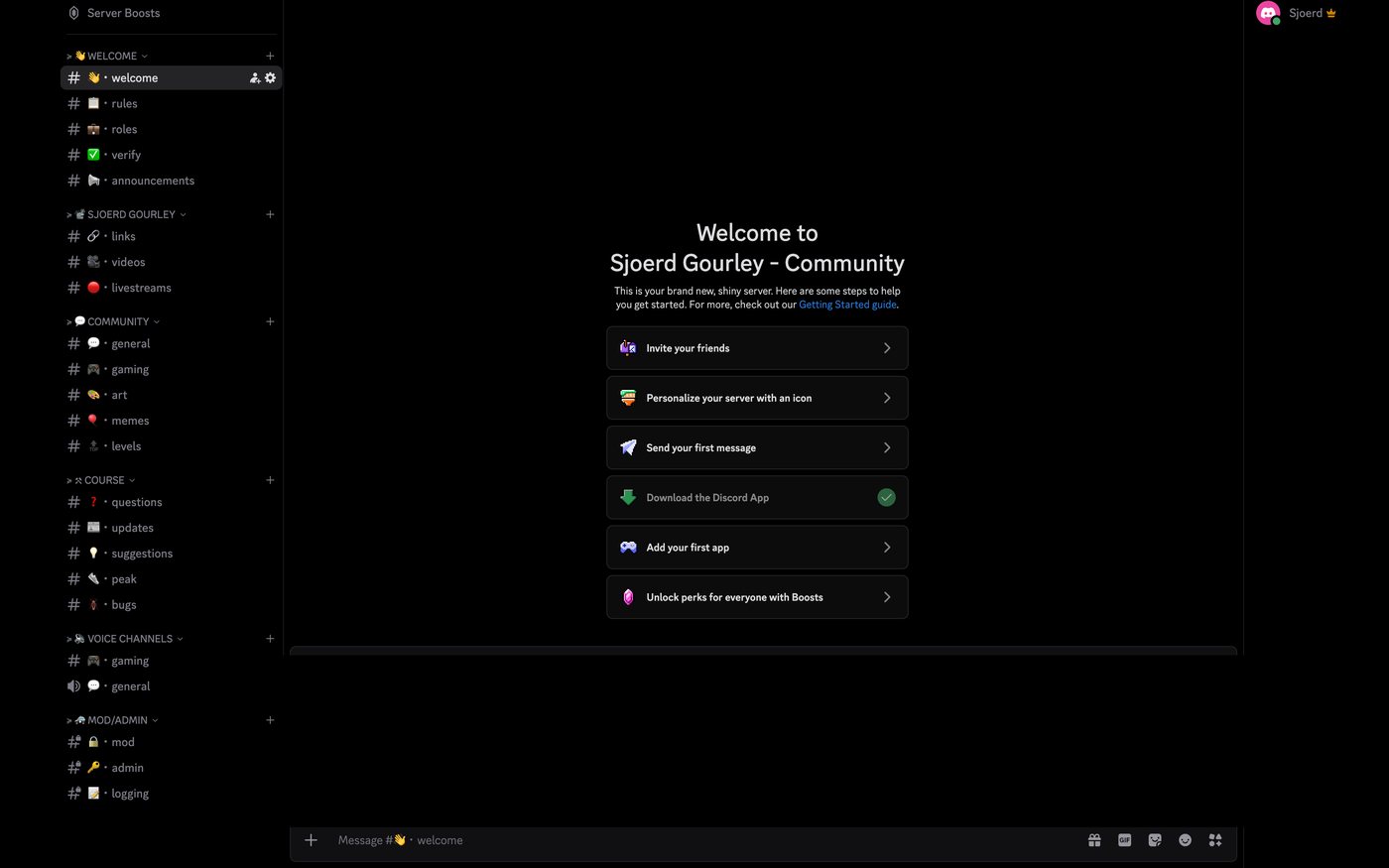The height and width of the screenshot is (868, 1389).
Task: Join the general voice channel
Action: point(171,686)
